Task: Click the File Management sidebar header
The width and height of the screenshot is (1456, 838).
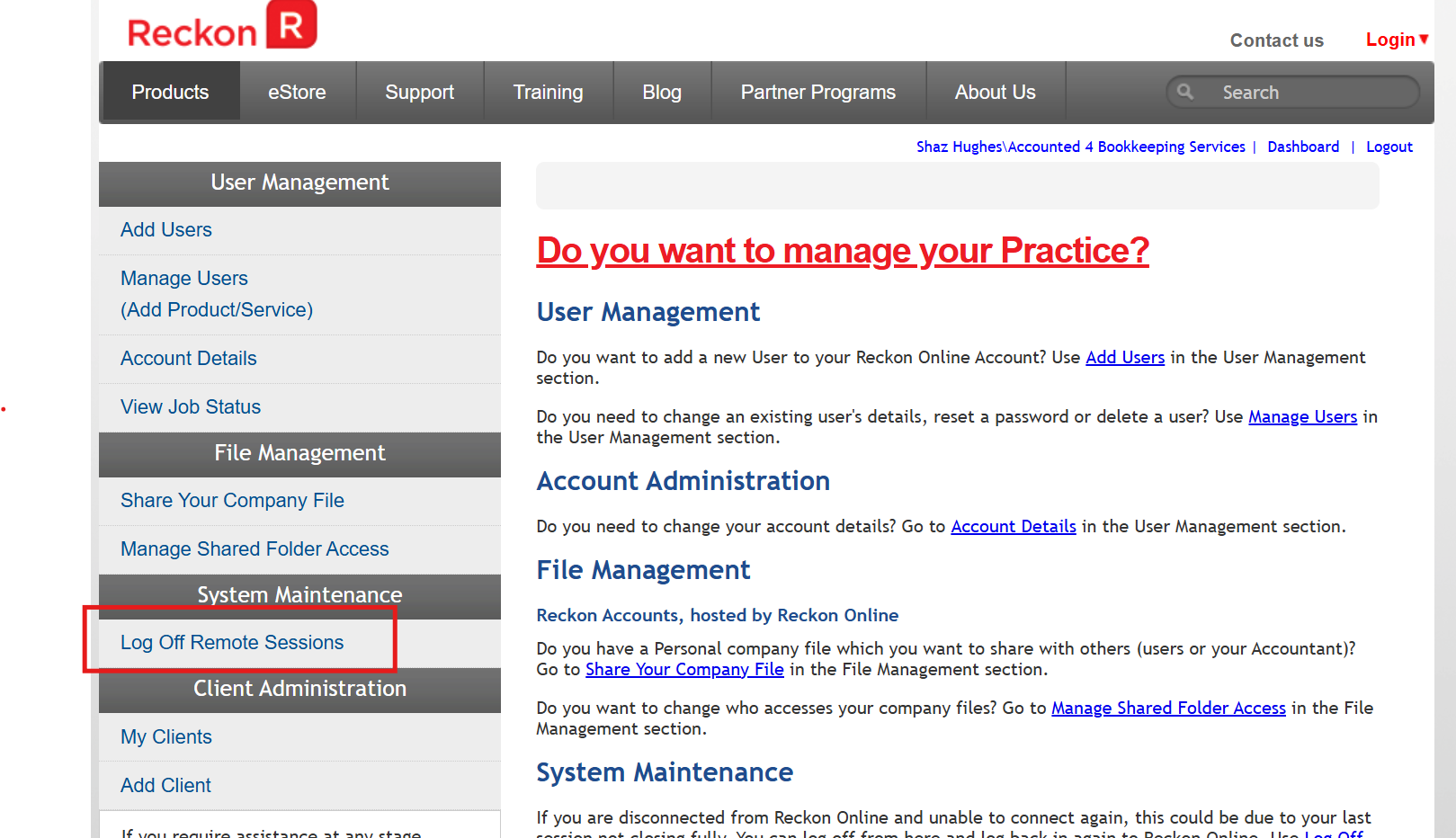Action: pos(299,454)
